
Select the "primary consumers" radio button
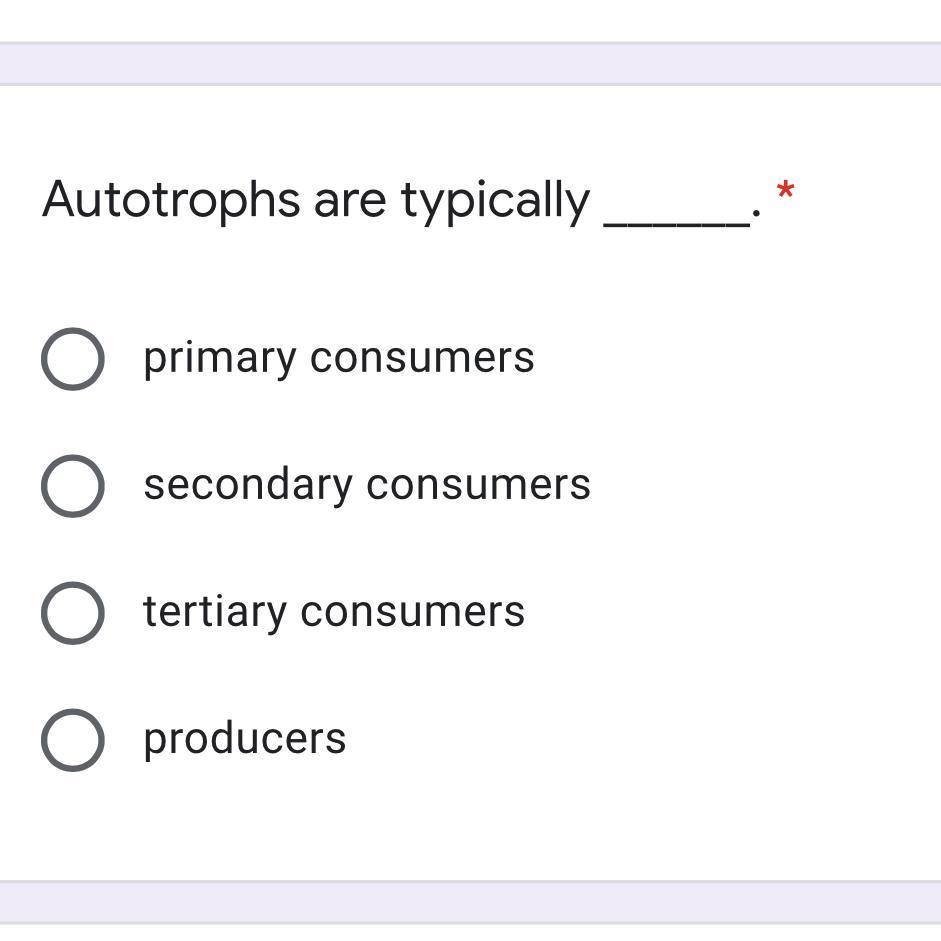click(73, 359)
